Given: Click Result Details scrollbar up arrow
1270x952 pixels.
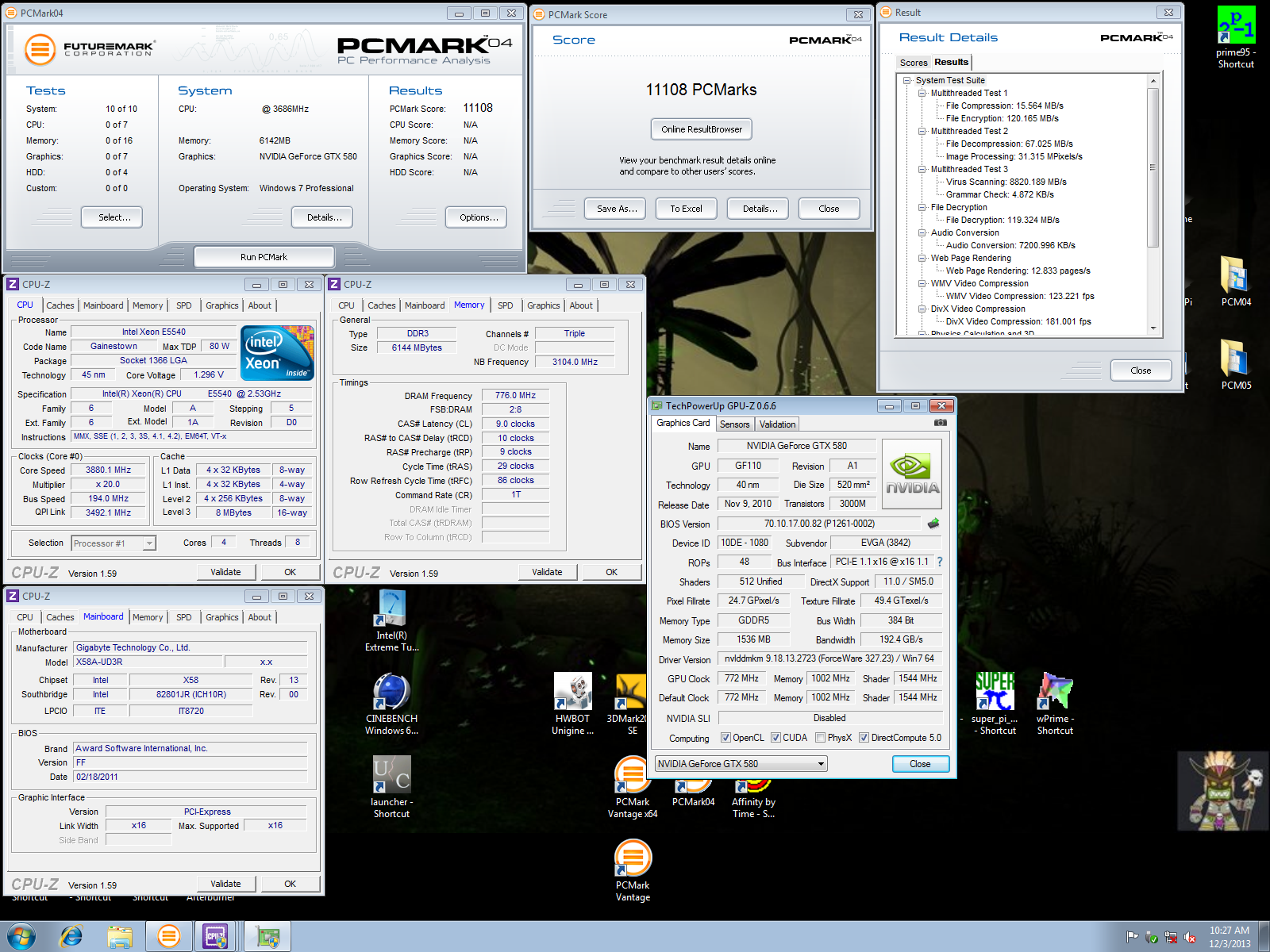Looking at the screenshot, I should tap(1153, 81).
